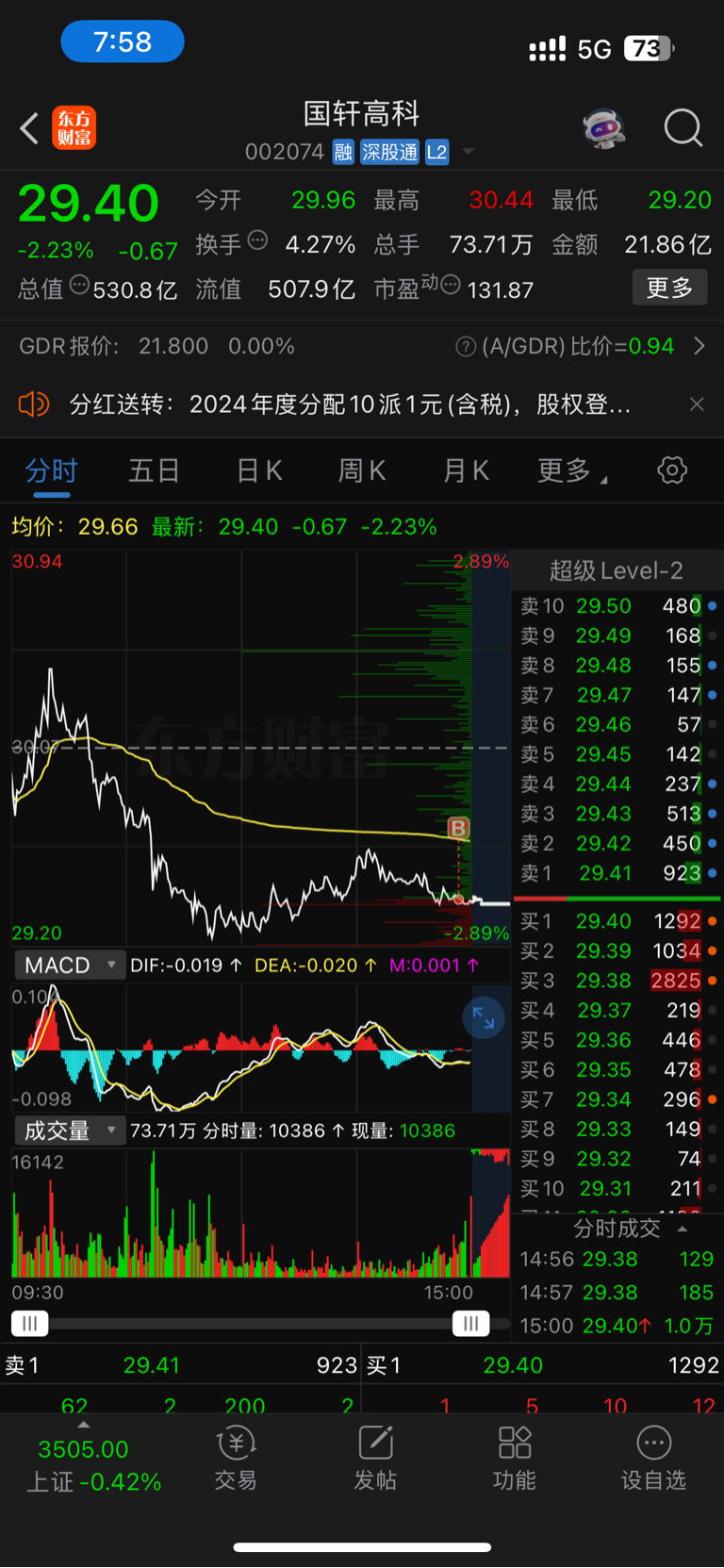The image size is (724, 1568).
Task: Tap the B buy marker on the chart
Action: coord(458,828)
